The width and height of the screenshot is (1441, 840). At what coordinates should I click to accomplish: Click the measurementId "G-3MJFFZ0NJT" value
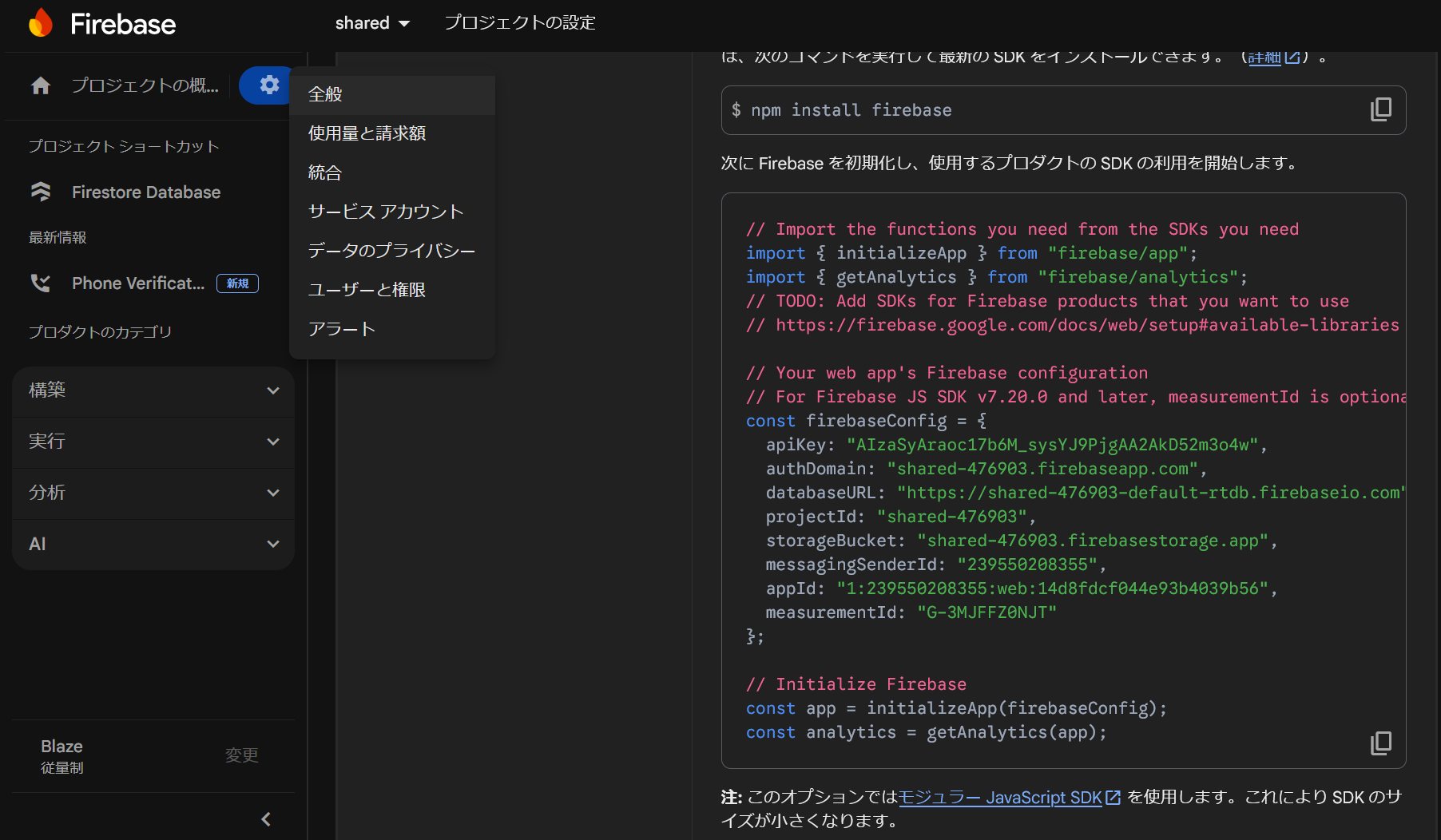click(986, 612)
